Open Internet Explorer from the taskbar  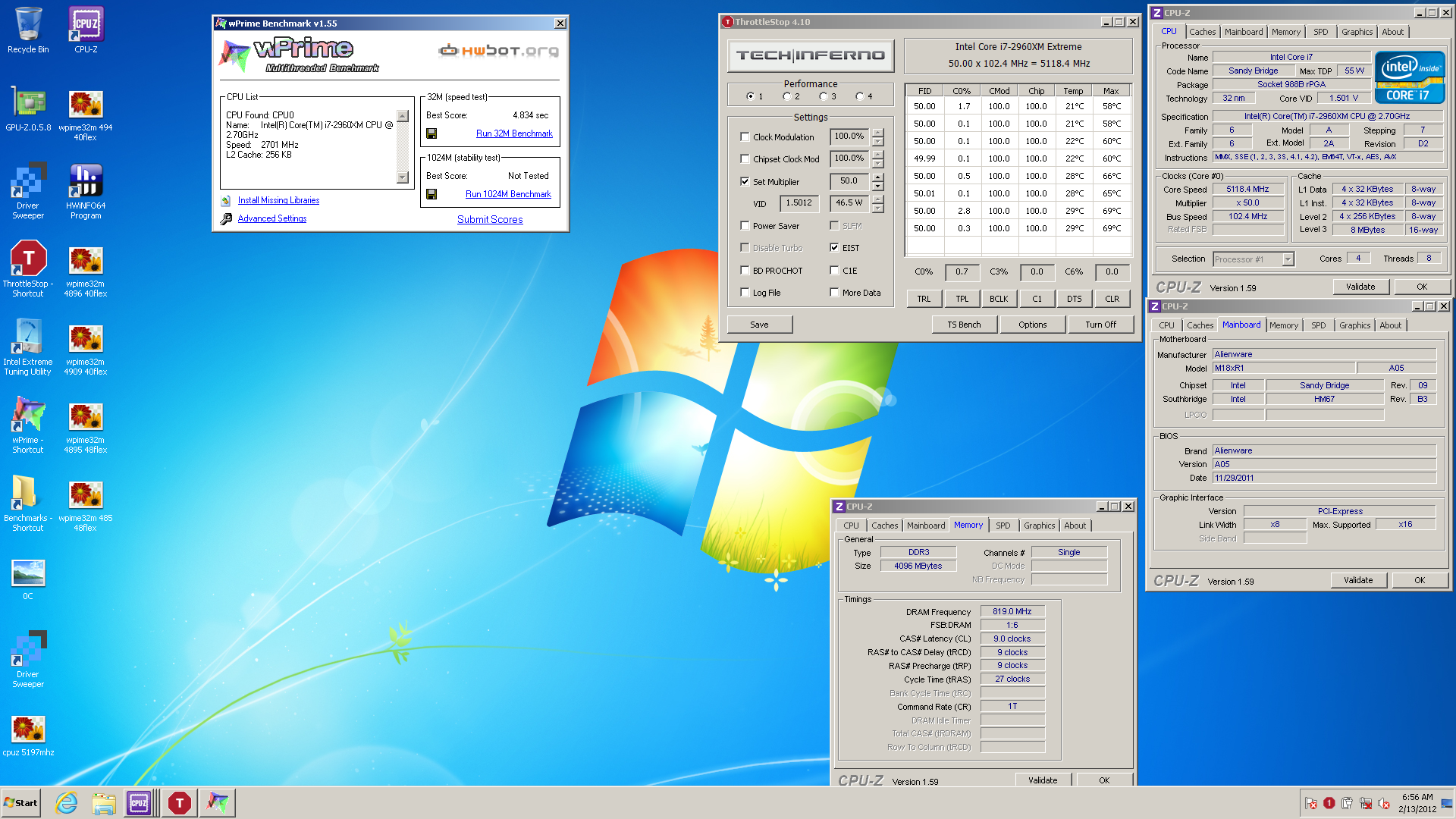click(x=67, y=803)
